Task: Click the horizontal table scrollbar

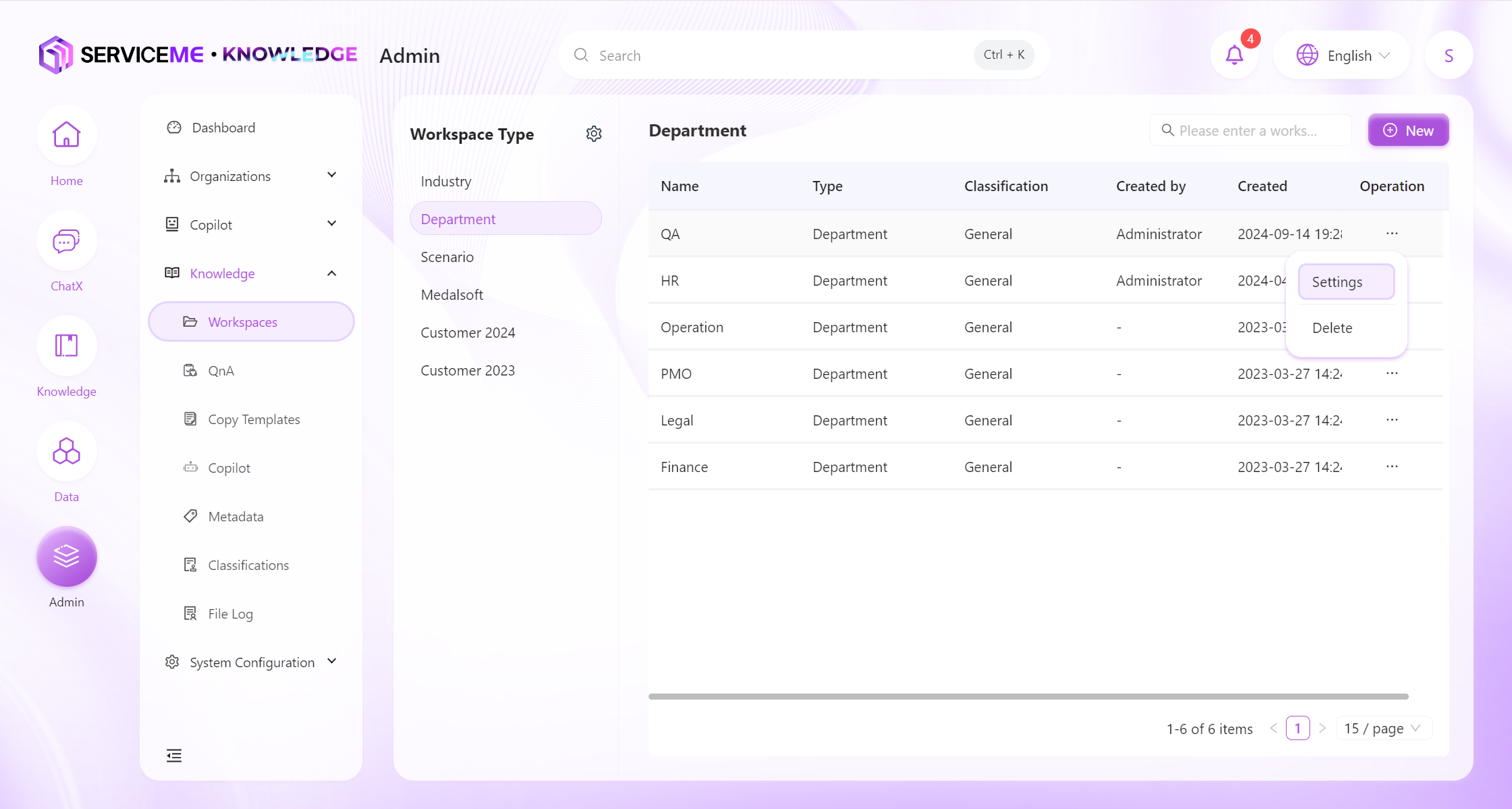Action: click(1028, 696)
